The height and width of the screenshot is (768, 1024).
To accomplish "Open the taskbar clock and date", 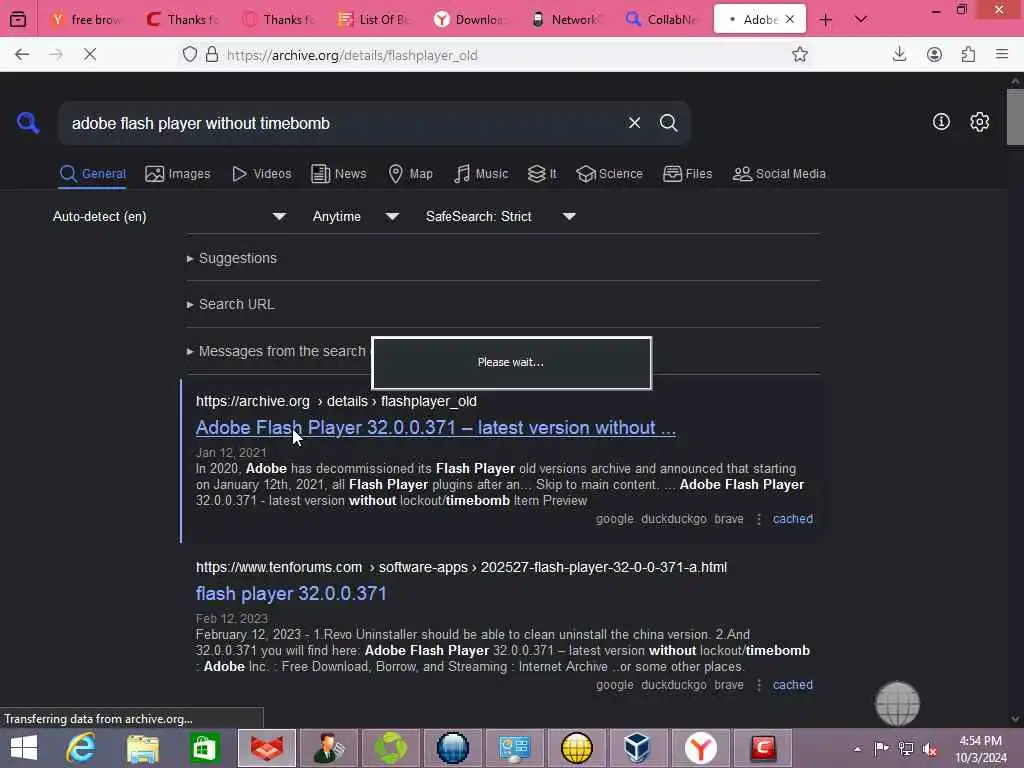I will click(980, 749).
